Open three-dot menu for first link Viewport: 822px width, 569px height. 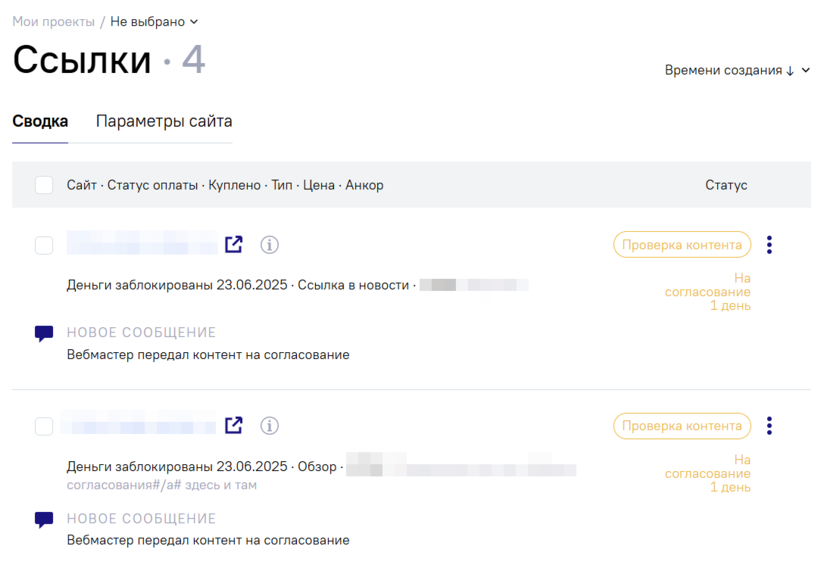(x=769, y=245)
